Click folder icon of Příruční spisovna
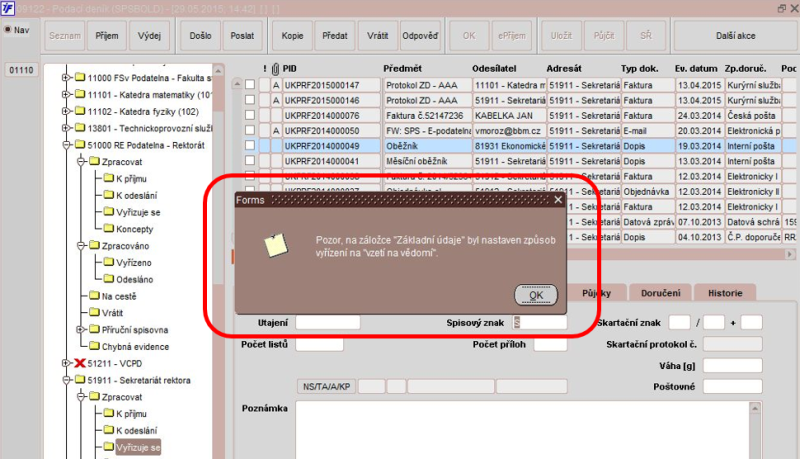Image resolution: width=800 pixels, height=459 pixels. tap(94, 329)
